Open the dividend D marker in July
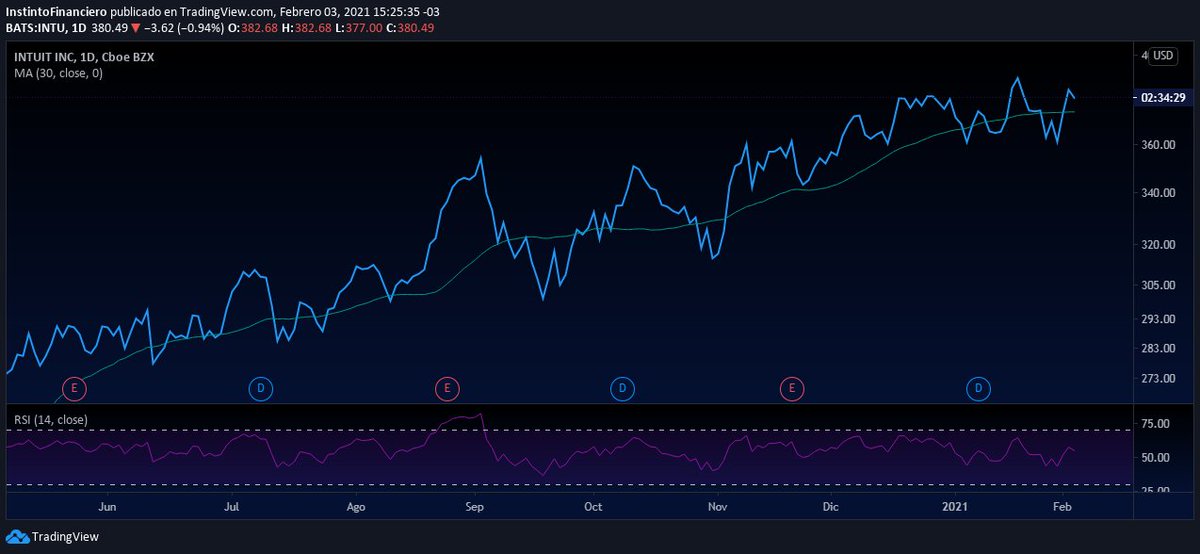This screenshot has width=1200, height=554. 260,388
